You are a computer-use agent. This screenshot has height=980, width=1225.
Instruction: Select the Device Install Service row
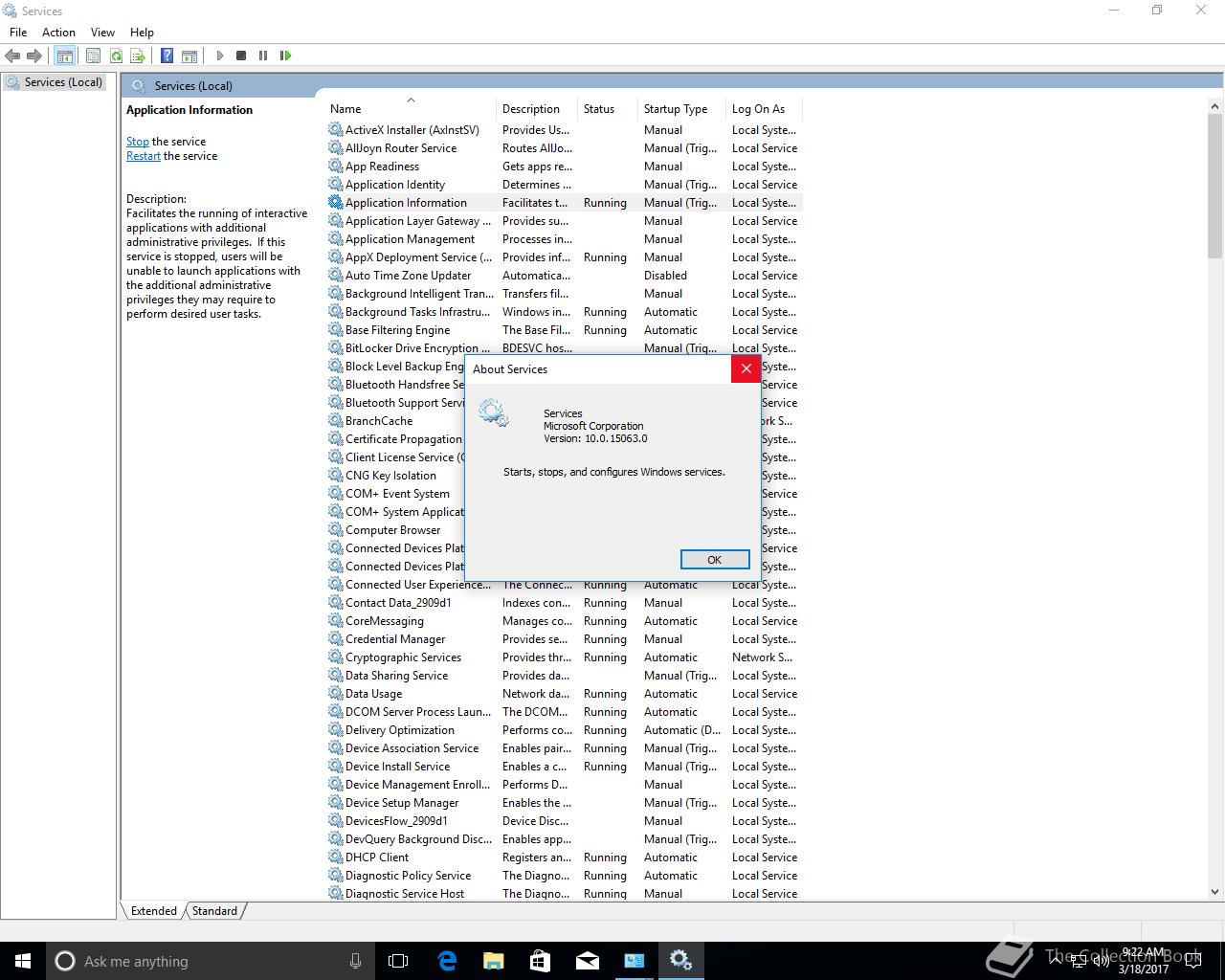pyautogui.click(x=564, y=766)
